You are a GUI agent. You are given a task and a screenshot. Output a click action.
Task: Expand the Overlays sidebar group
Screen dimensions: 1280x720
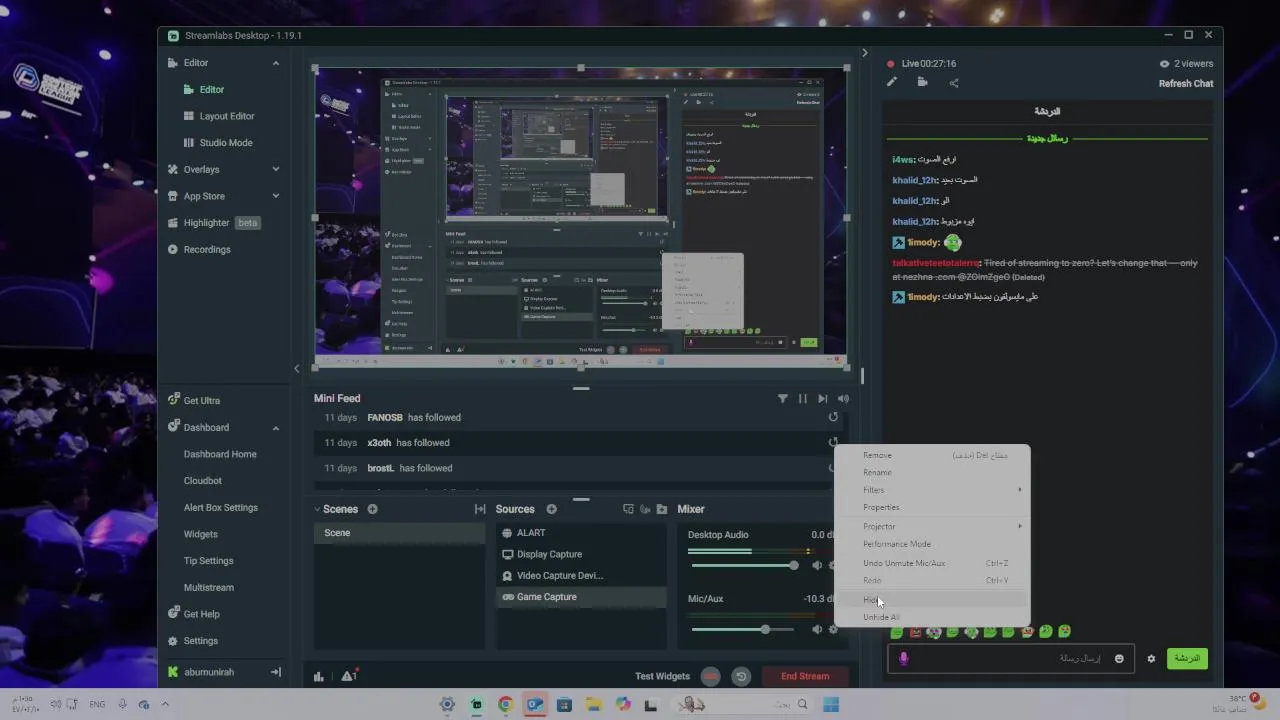(276, 169)
